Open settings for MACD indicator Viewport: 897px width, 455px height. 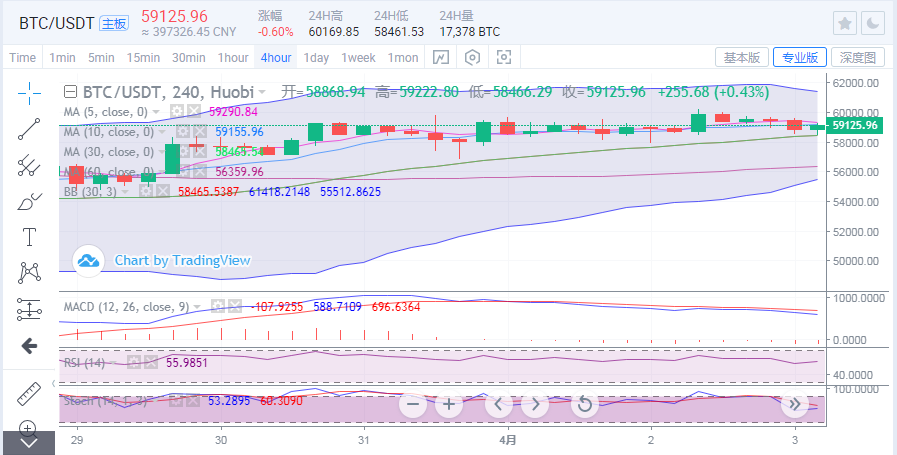tap(217, 307)
